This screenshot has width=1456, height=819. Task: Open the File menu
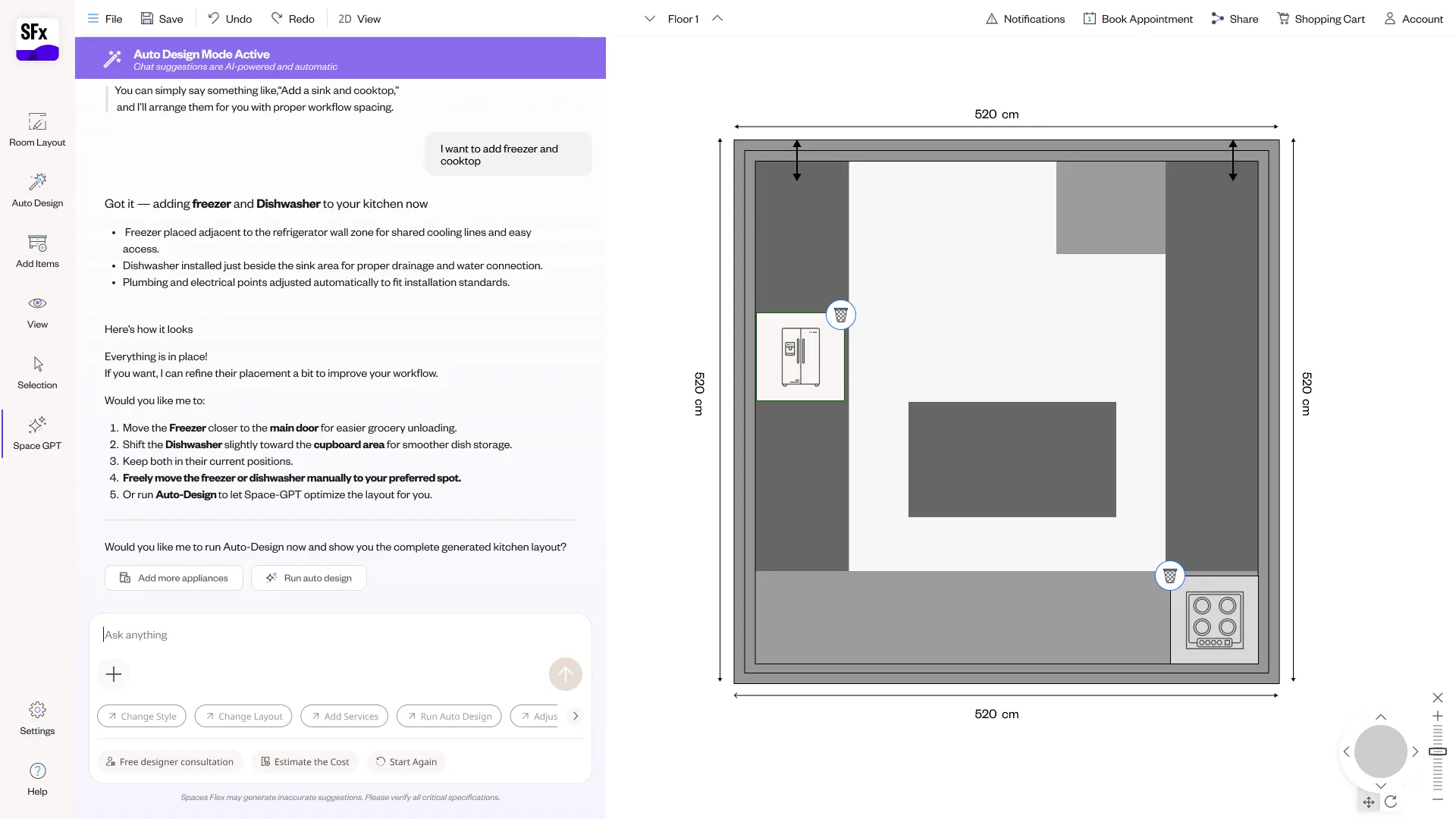pyautogui.click(x=105, y=19)
